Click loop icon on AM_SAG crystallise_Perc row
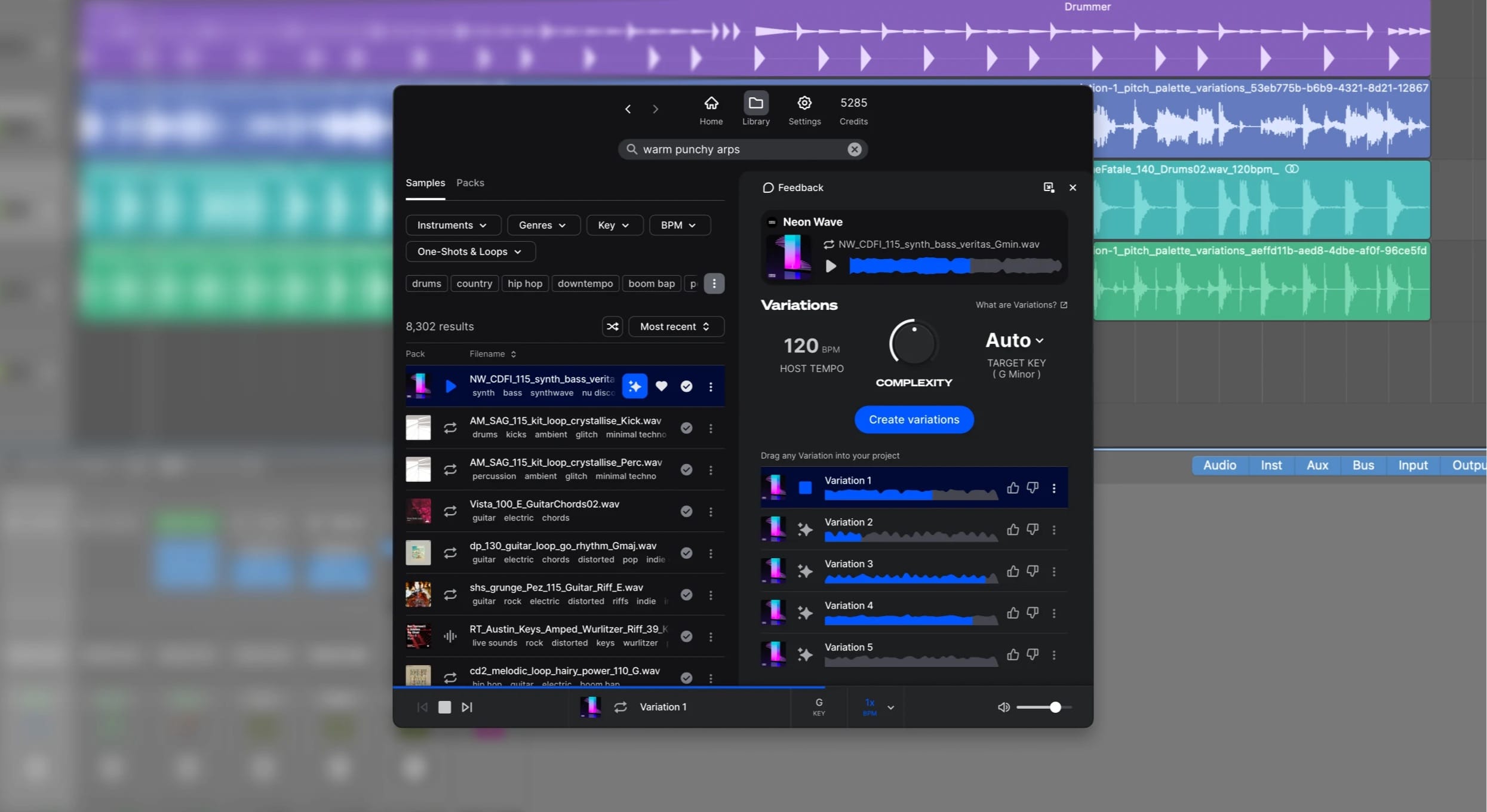The width and height of the screenshot is (1487, 812). click(x=450, y=470)
